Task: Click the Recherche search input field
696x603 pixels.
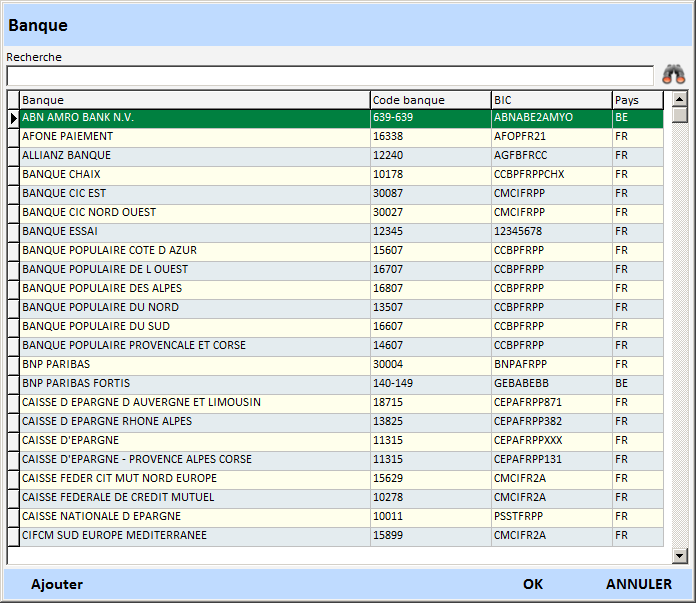Action: coord(330,76)
